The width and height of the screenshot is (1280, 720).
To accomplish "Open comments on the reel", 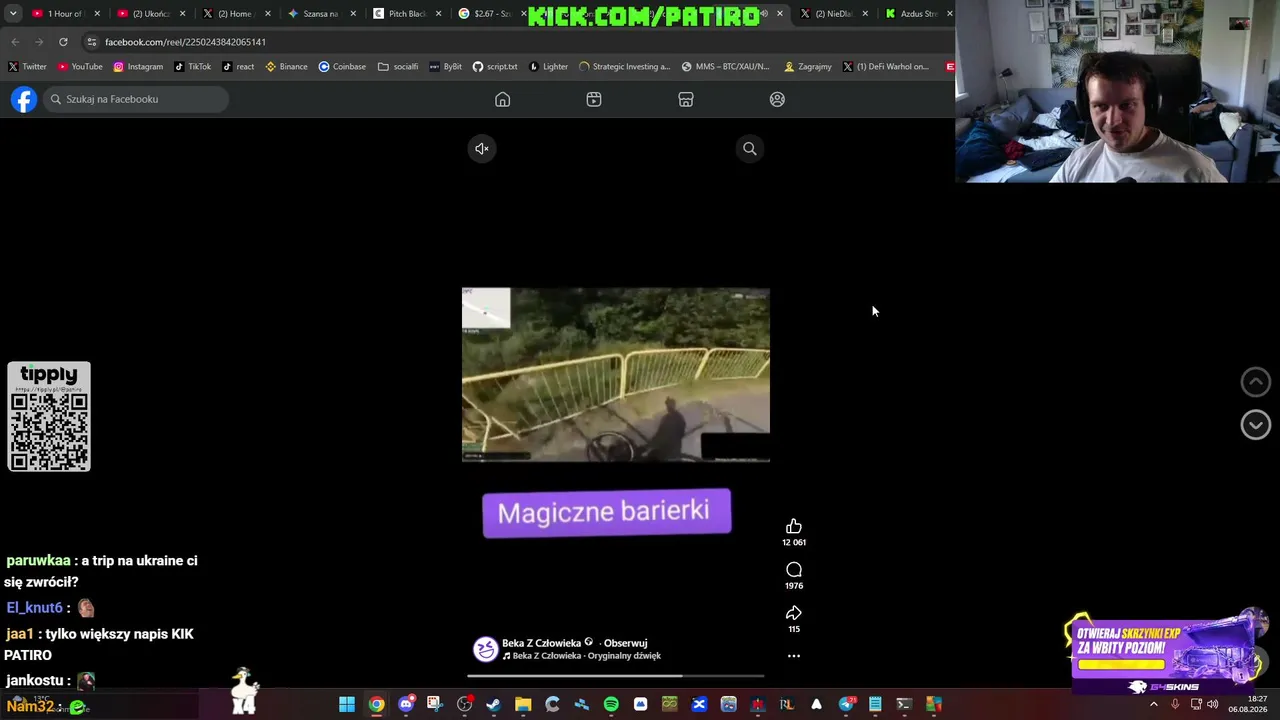I will 794,570.
